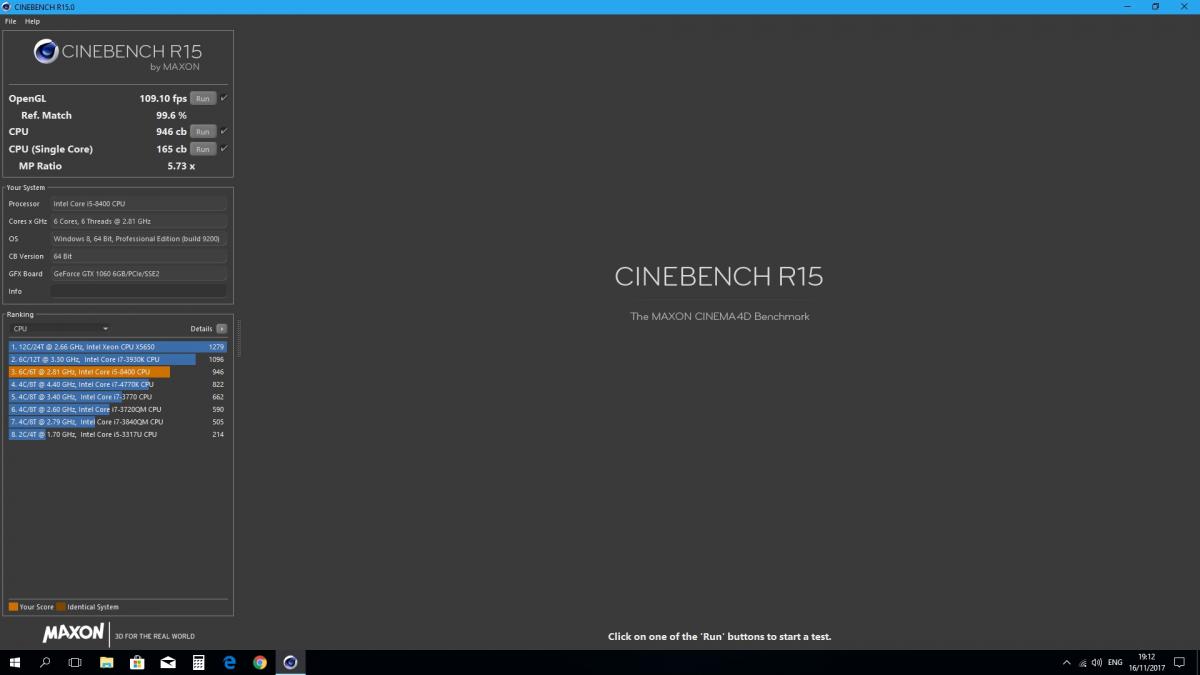Open Google Chrome from taskbar
1200x675 pixels.
260,662
